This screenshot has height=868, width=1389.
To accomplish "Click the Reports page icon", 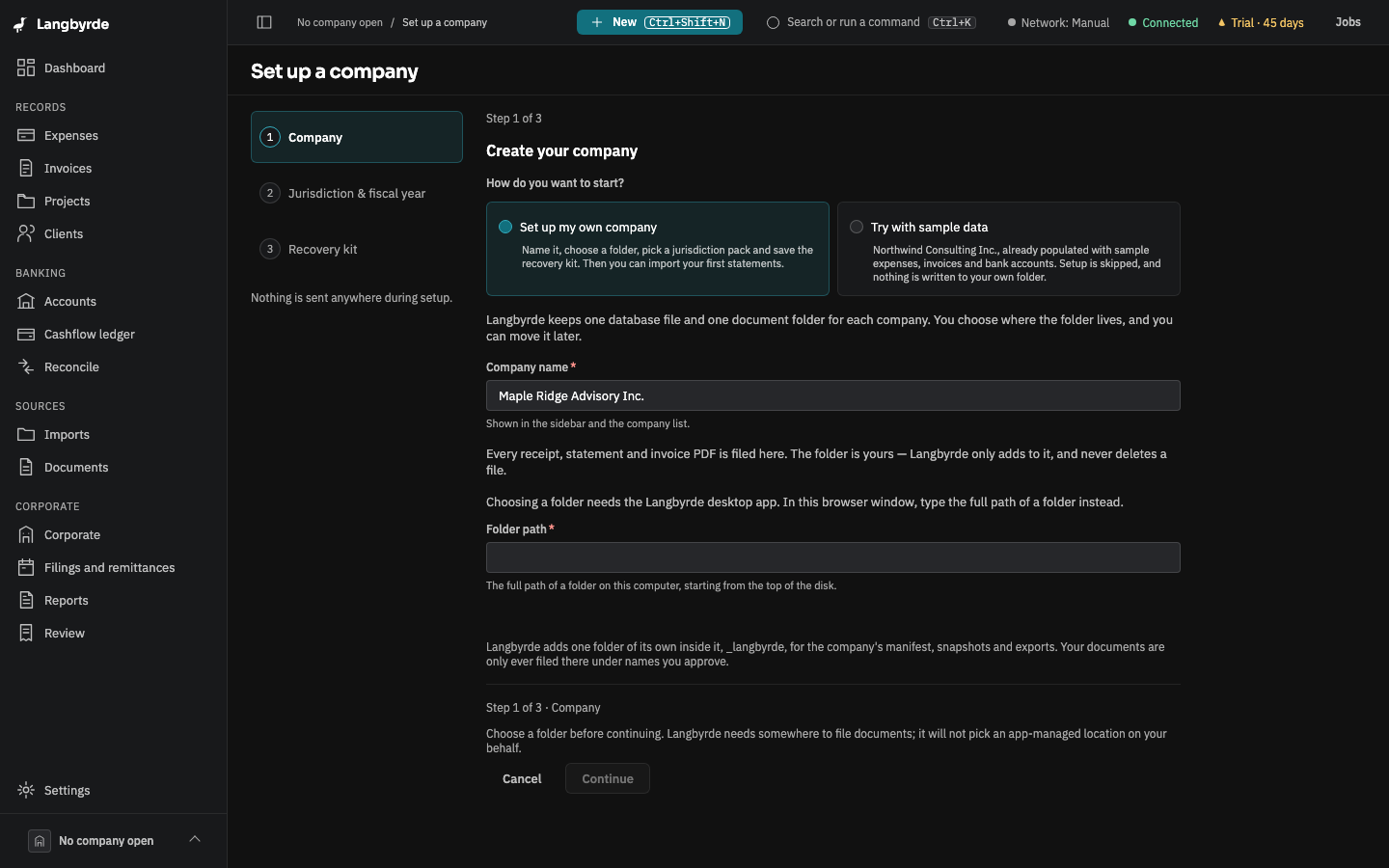I will coord(26,600).
